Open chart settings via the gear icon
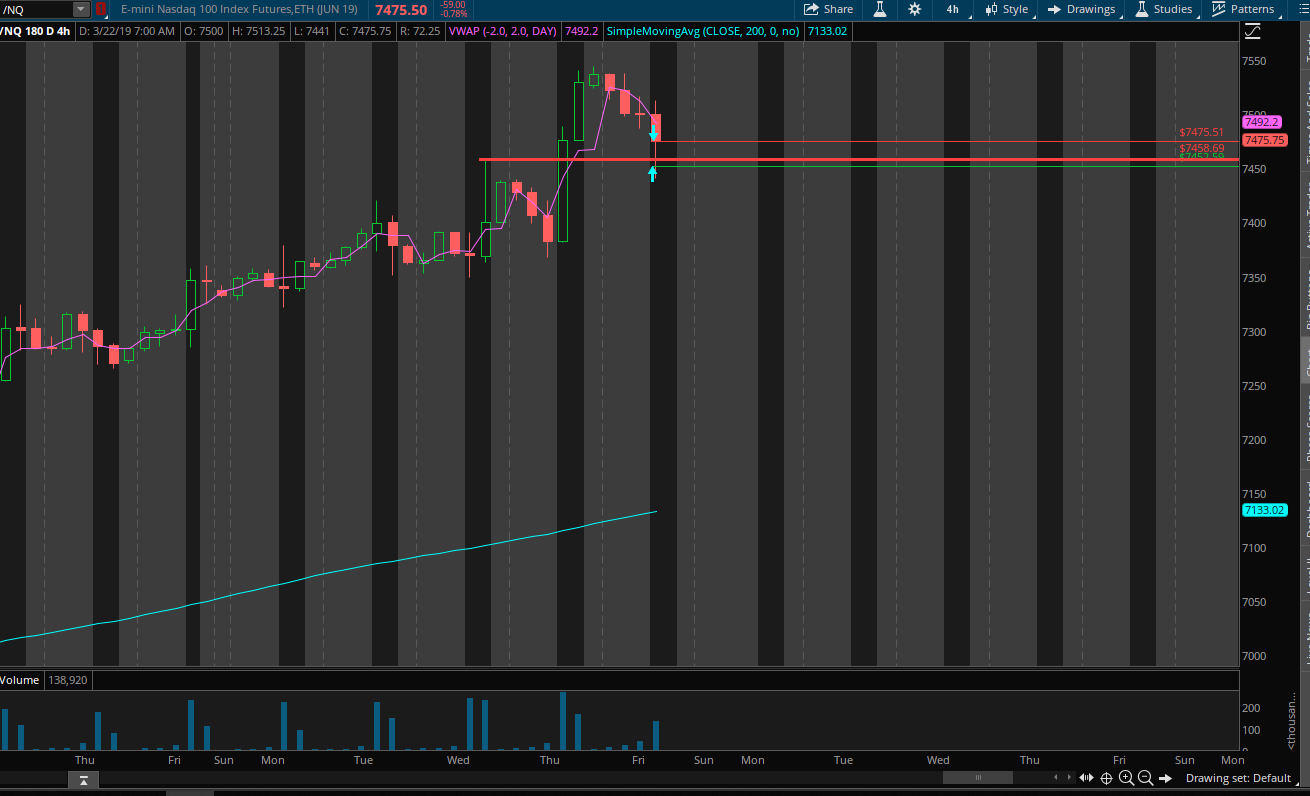Image resolution: width=1310 pixels, height=796 pixels. (x=914, y=9)
